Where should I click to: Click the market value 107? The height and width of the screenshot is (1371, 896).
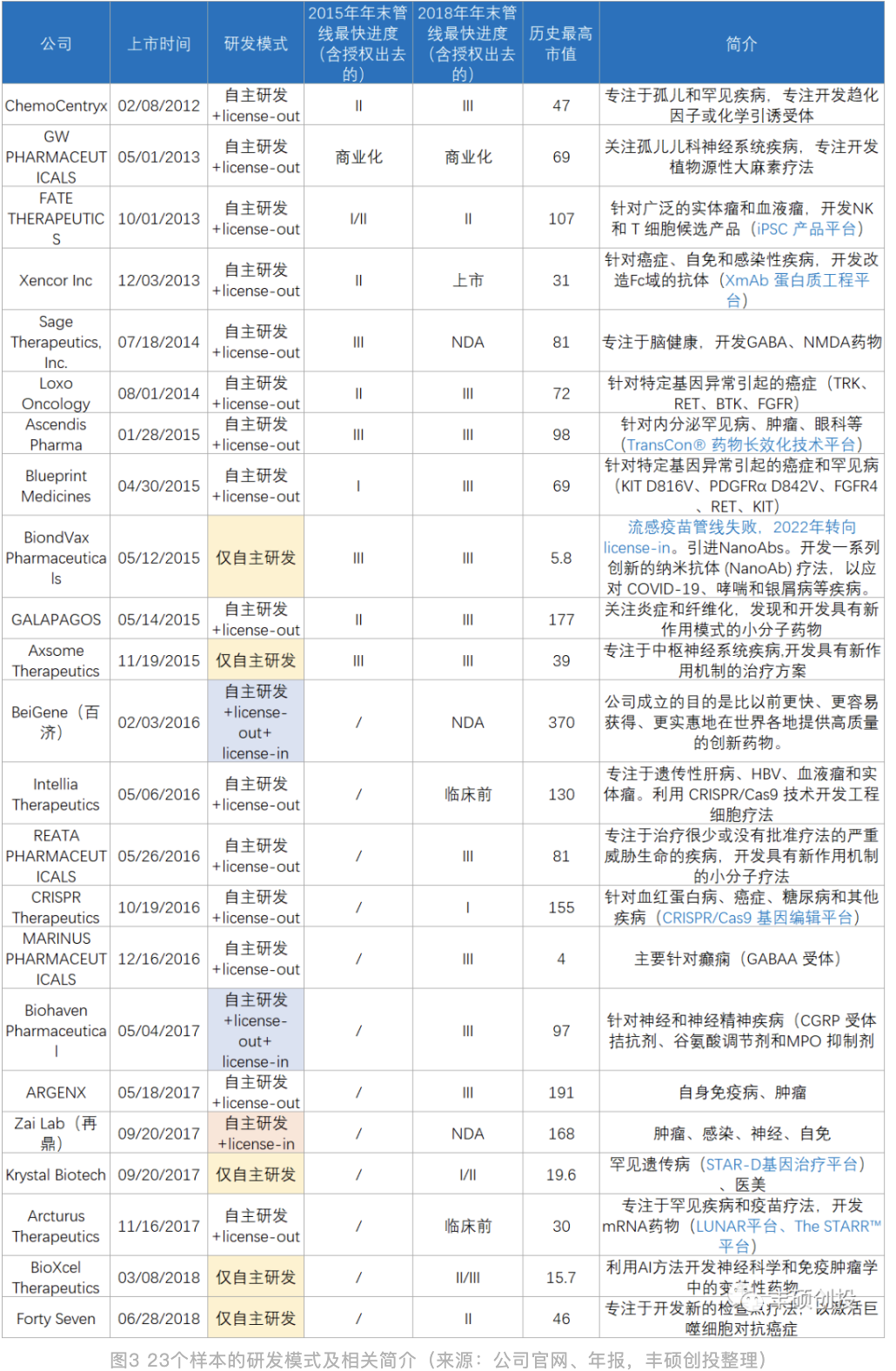[x=561, y=218]
